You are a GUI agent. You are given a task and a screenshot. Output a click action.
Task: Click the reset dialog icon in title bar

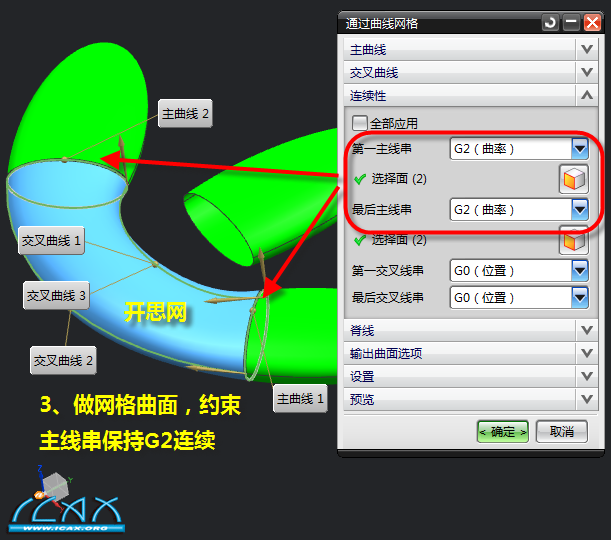550,23
